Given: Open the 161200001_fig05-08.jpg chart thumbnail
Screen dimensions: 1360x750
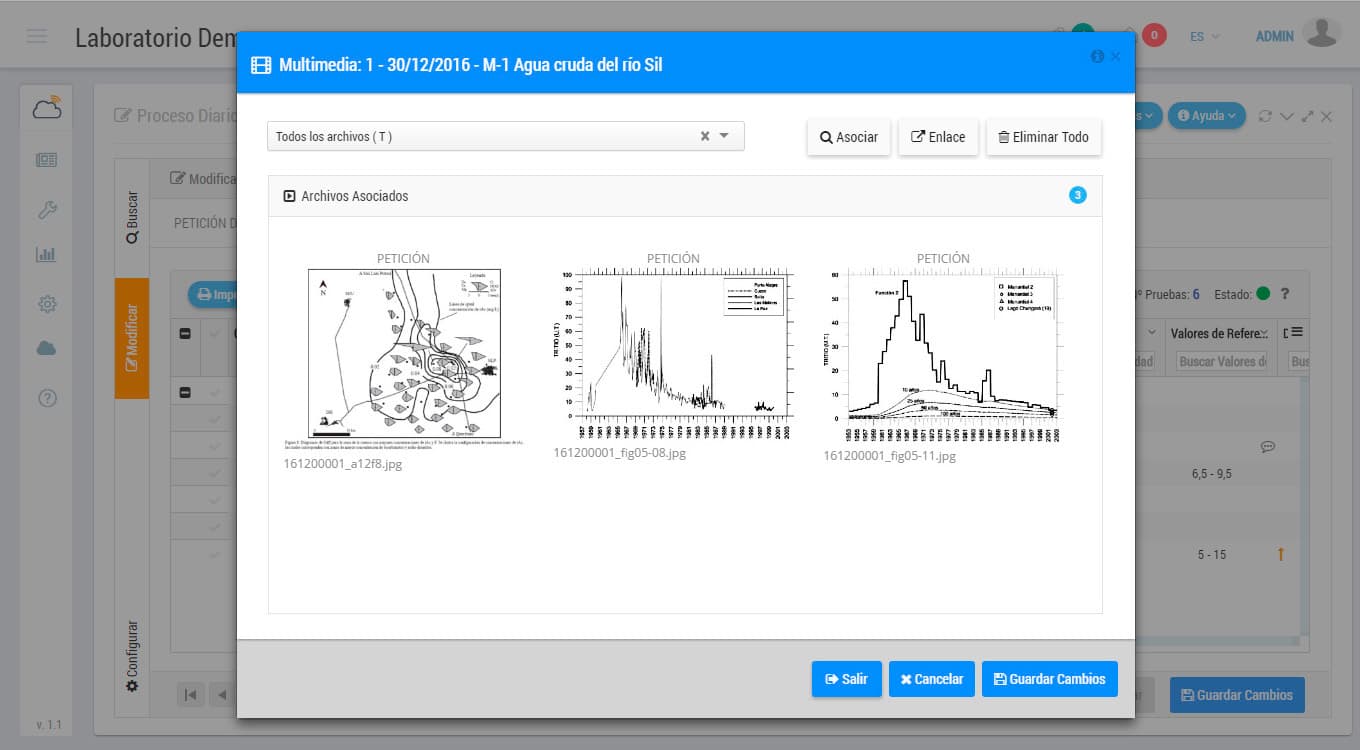Looking at the screenshot, I should point(673,343).
